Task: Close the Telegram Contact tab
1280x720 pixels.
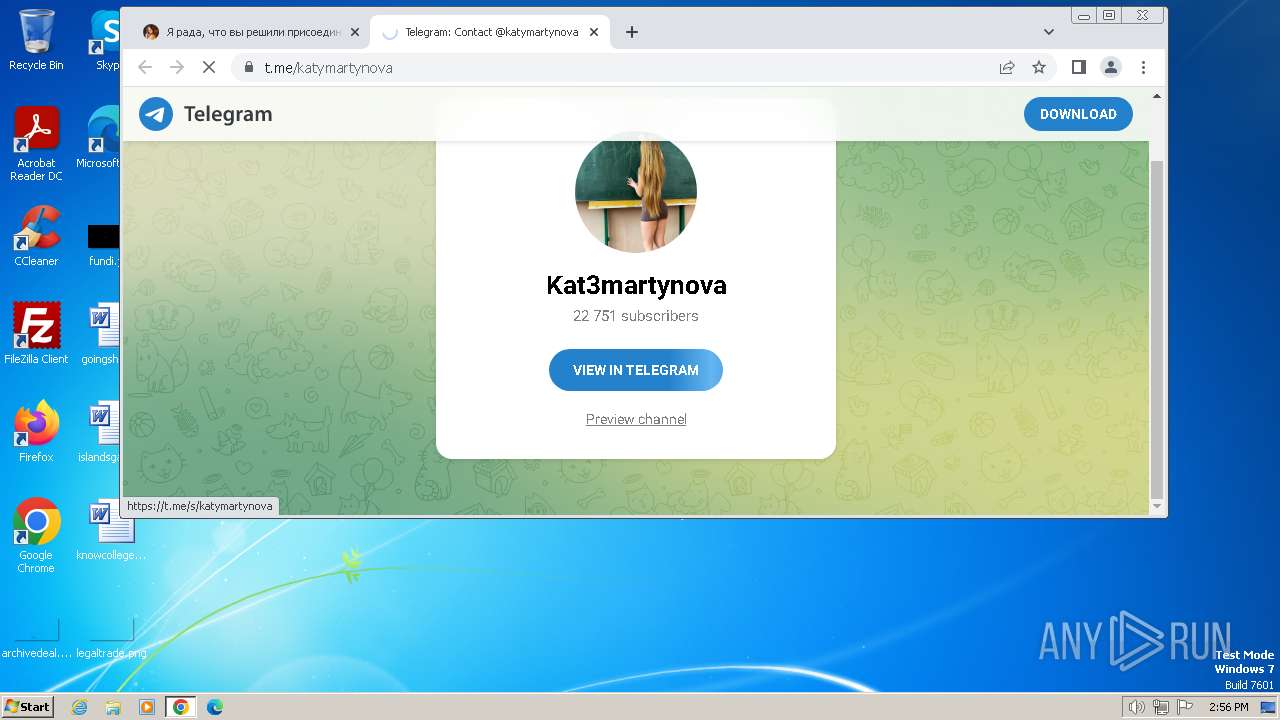Action: click(x=593, y=32)
